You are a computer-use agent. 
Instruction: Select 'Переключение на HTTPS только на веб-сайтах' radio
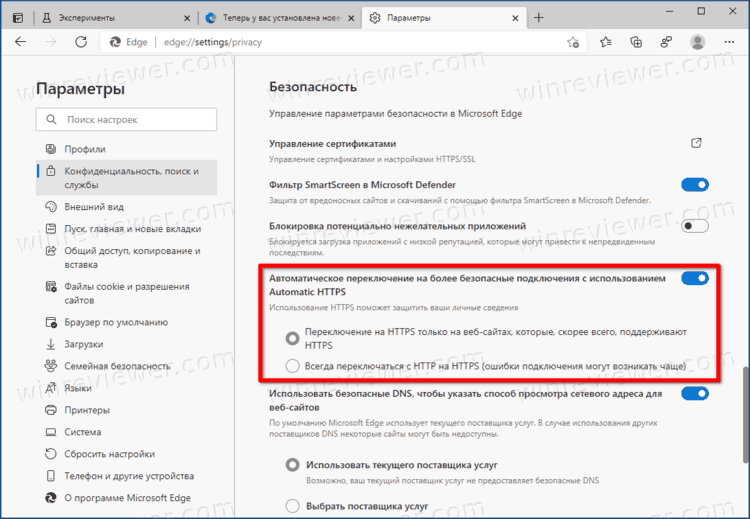tap(292, 339)
